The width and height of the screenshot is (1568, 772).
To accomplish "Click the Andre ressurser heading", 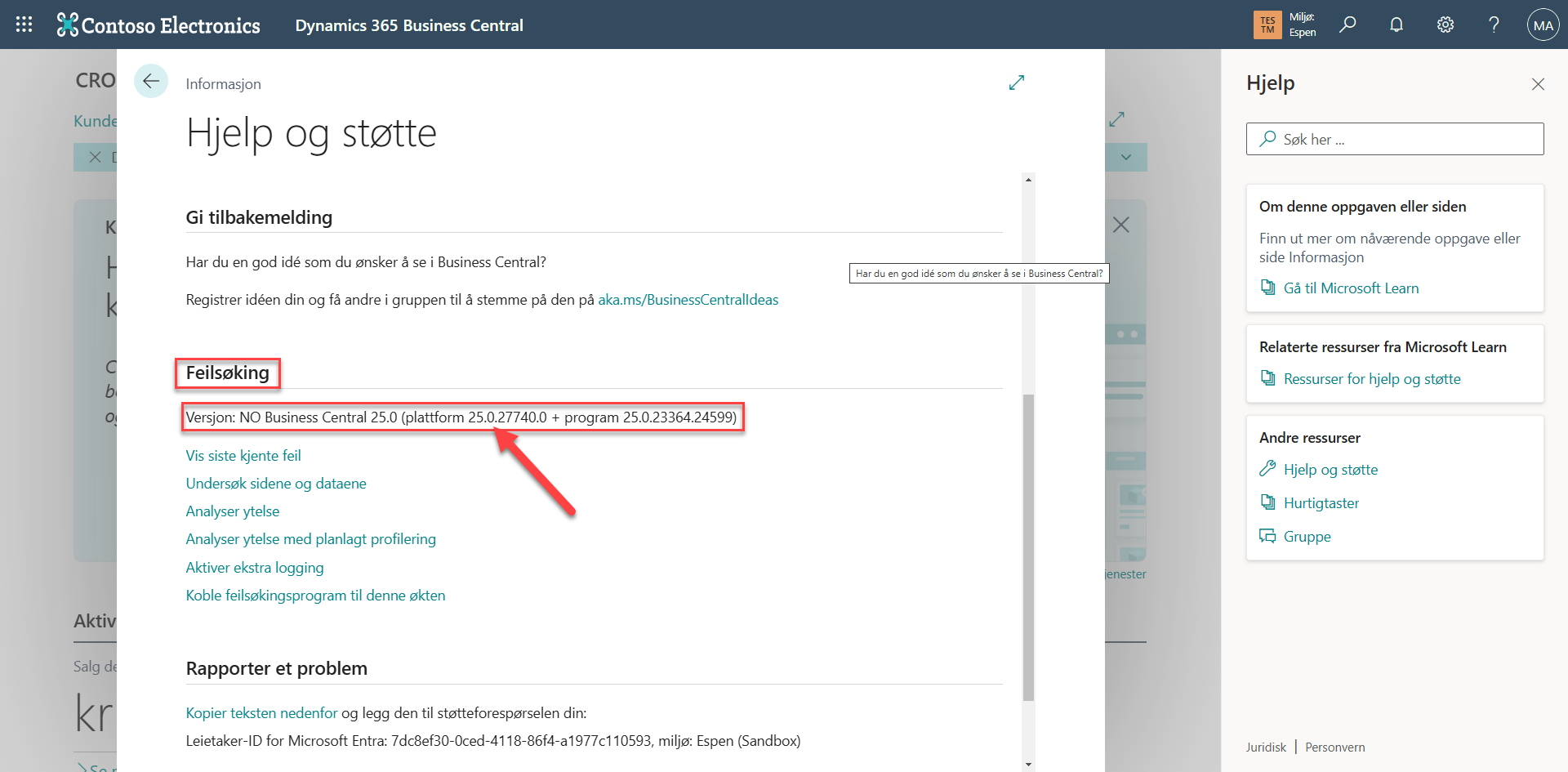I will [x=1310, y=438].
